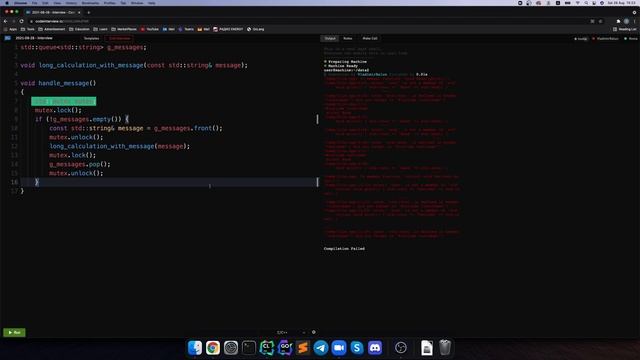Open the Education bookmark folder
Viewport: 640px width, 360px height.
click(x=79, y=29)
